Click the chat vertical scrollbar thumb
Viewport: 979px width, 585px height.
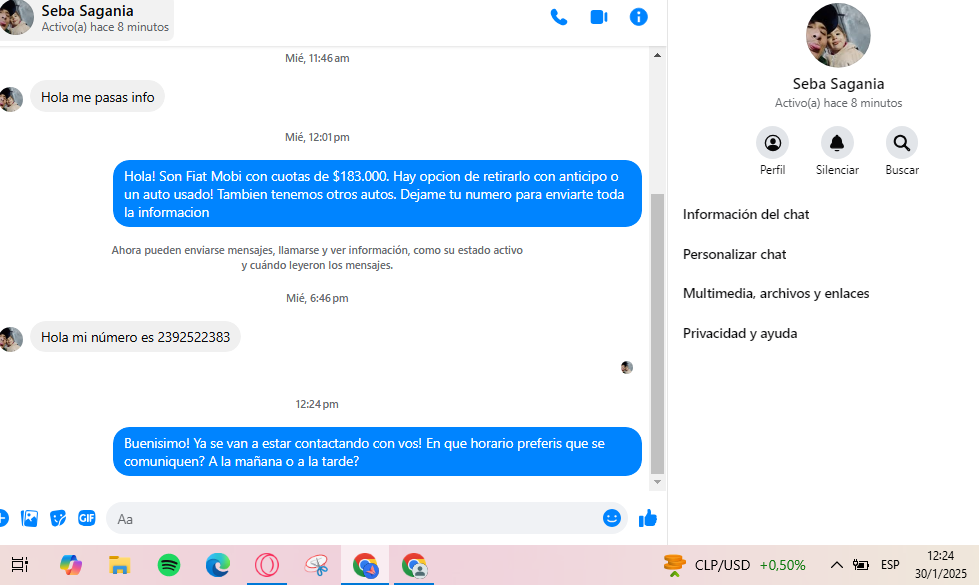pos(657,330)
